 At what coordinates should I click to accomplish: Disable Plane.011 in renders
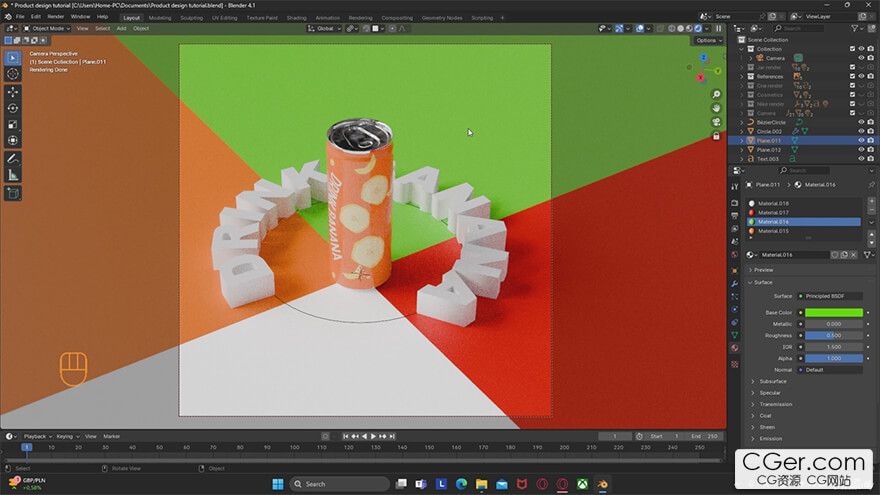point(870,140)
